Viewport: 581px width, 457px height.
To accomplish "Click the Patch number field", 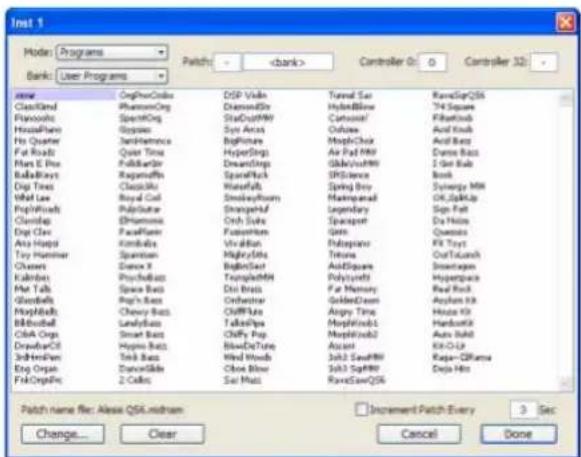I will point(227,62).
